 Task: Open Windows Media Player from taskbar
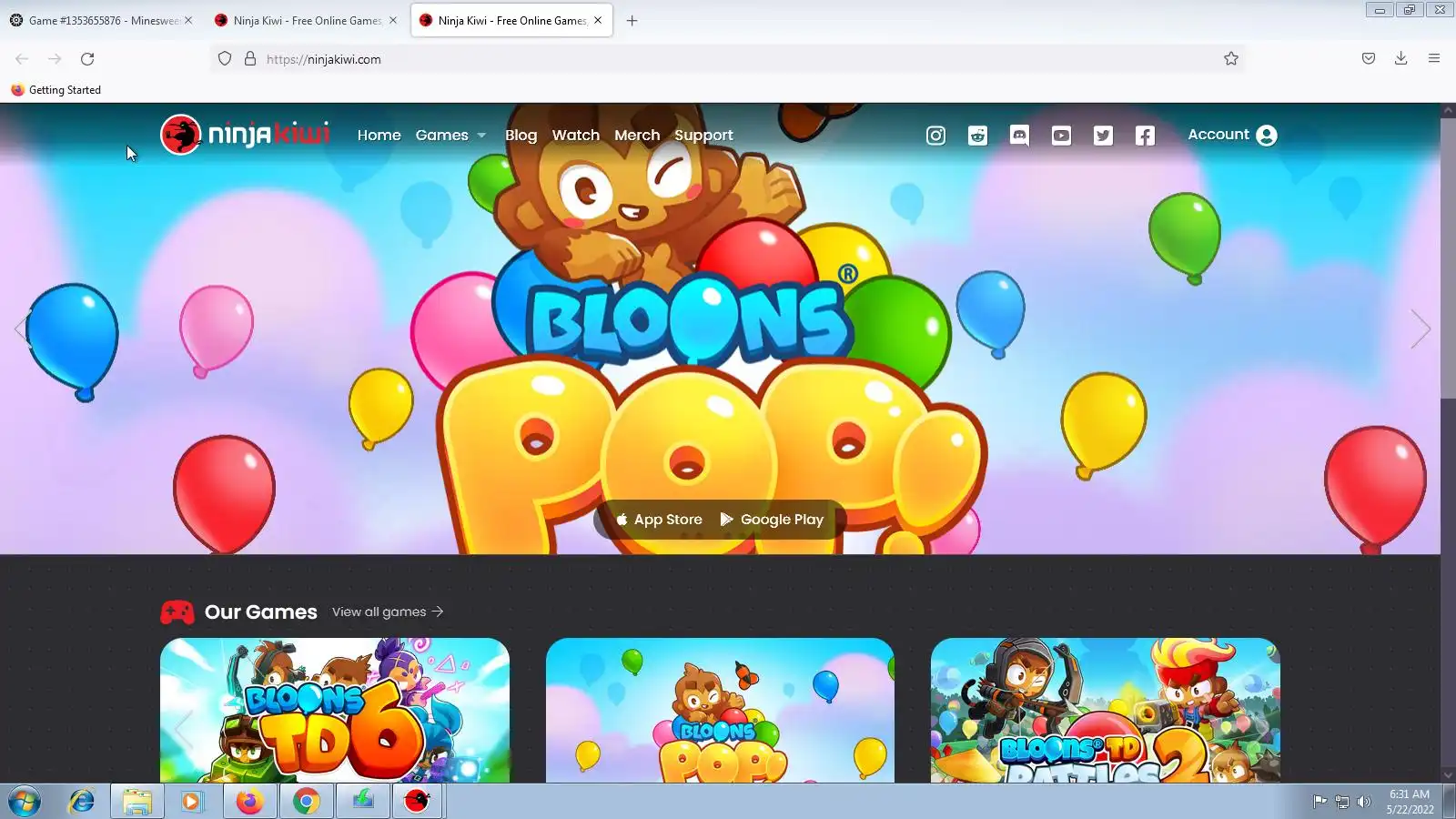[191, 802]
